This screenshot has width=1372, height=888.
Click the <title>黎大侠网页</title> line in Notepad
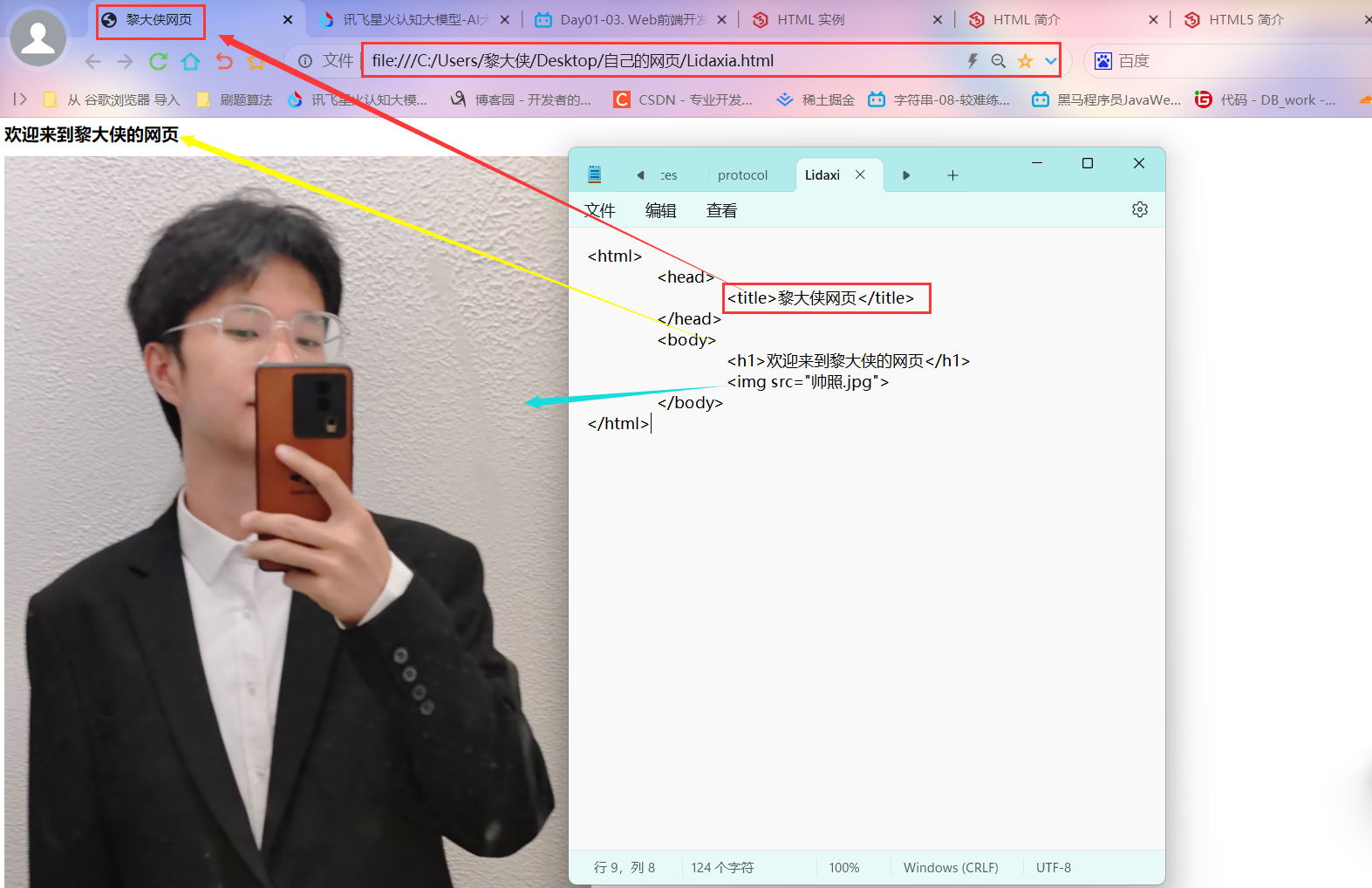click(821, 298)
